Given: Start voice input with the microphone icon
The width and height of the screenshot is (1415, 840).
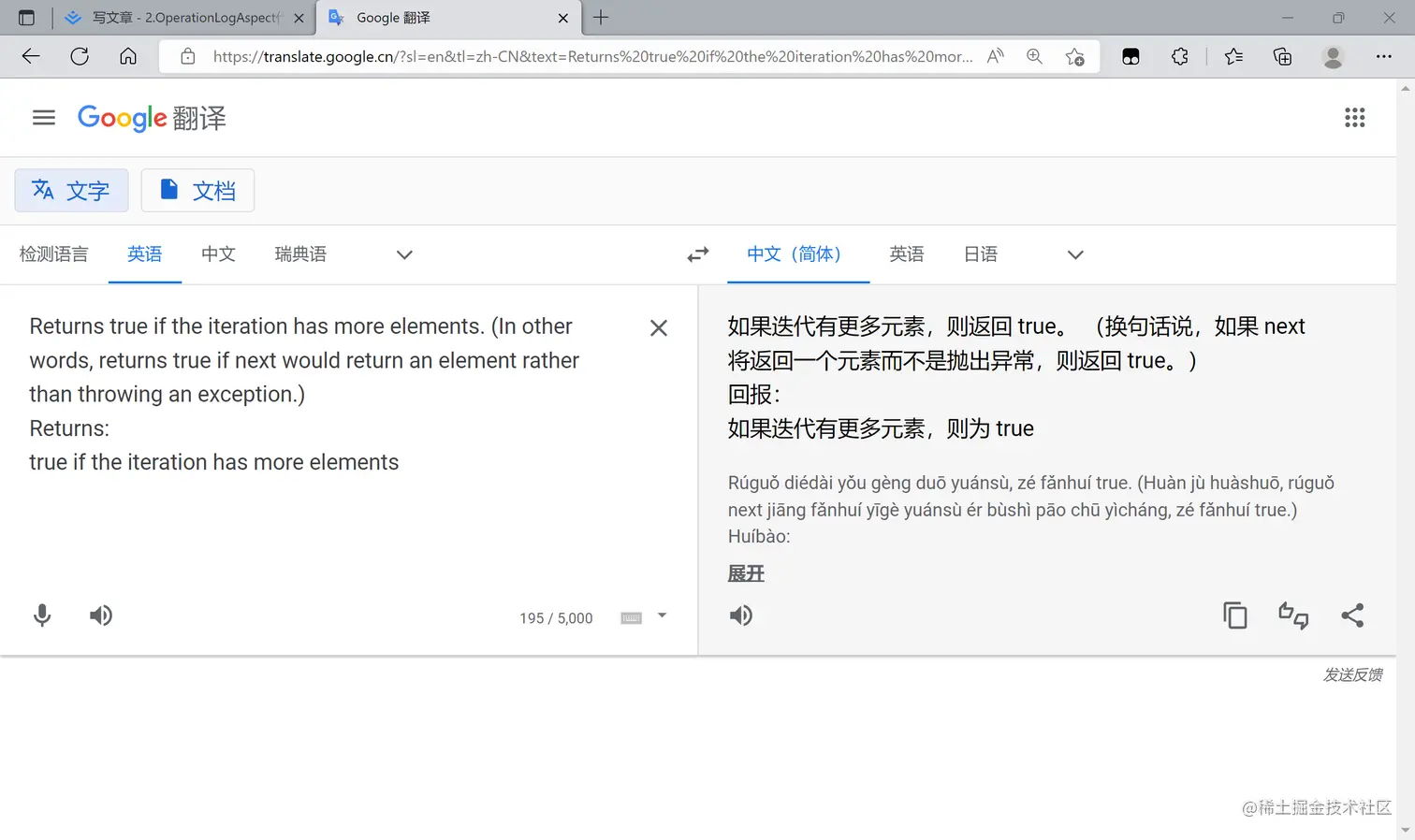Looking at the screenshot, I should click(42, 615).
